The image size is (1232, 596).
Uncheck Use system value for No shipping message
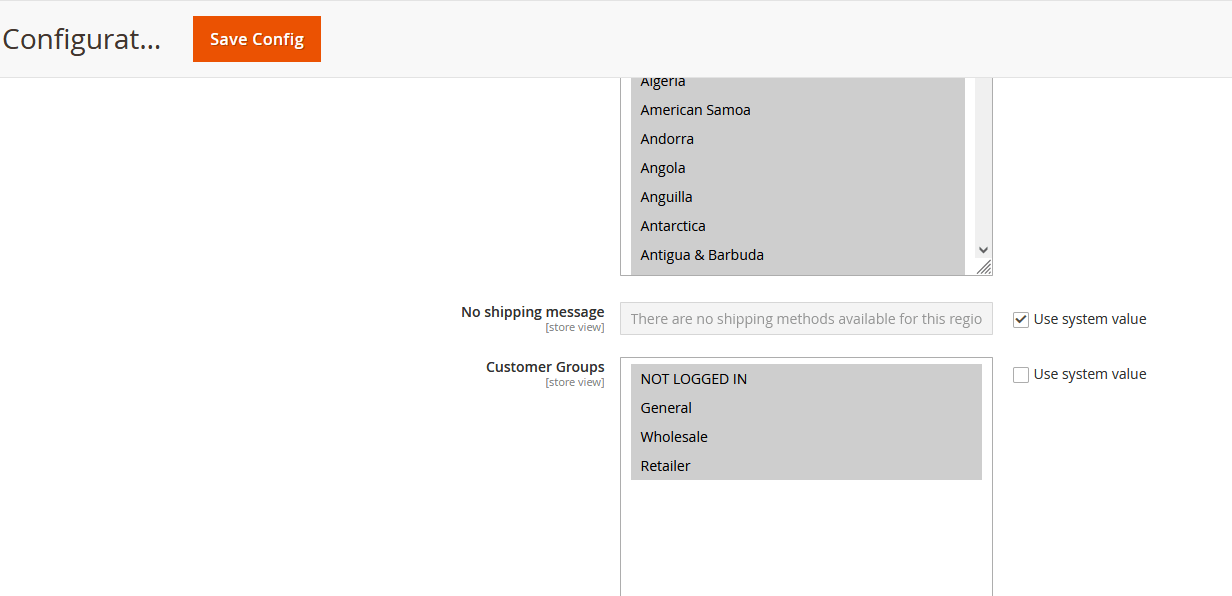click(x=1021, y=320)
